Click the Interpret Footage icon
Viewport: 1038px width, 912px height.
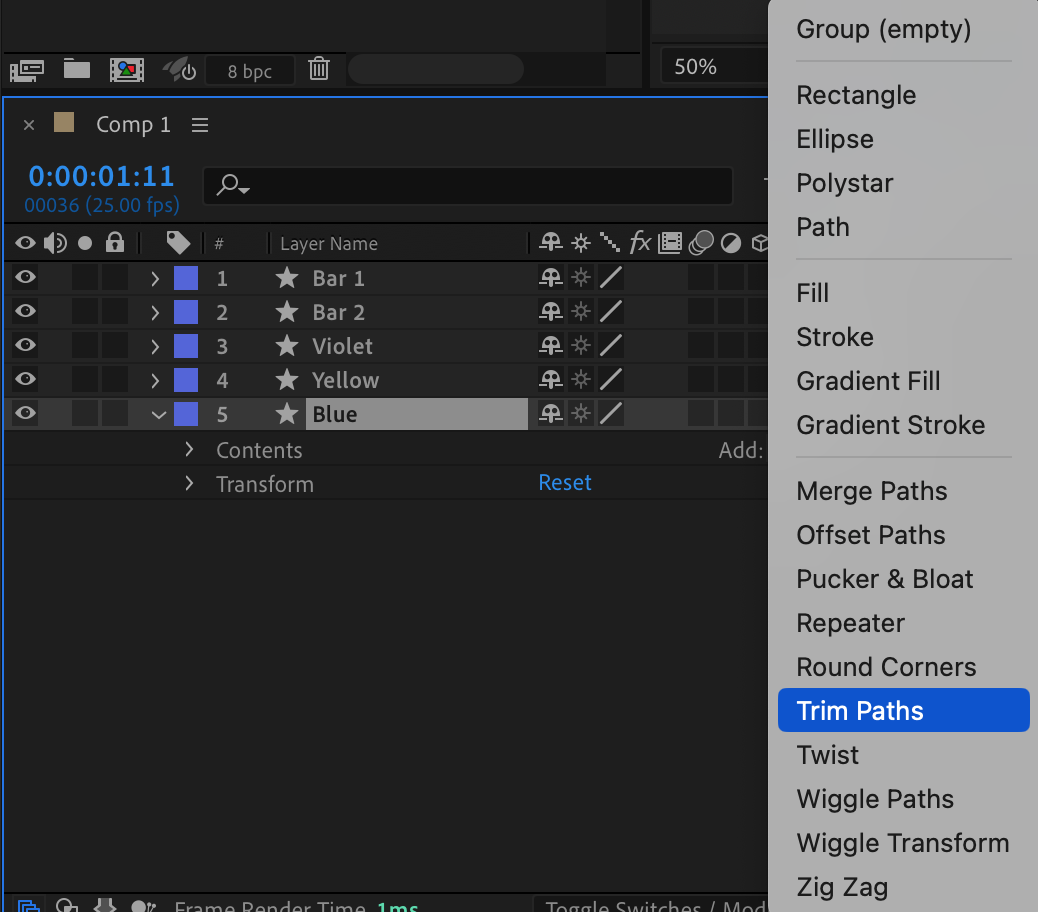click(x=26, y=69)
